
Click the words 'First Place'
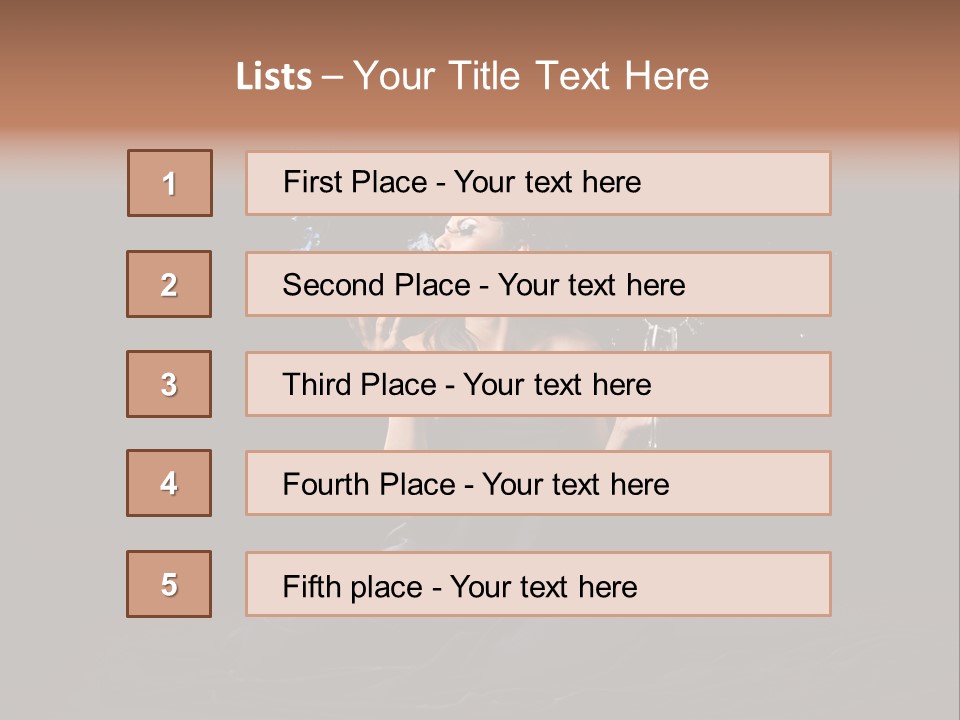pos(356,182)
